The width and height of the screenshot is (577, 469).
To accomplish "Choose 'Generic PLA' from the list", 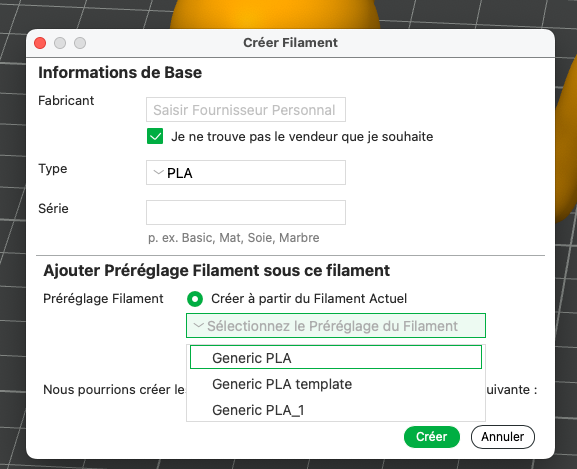I will (336, 358).
